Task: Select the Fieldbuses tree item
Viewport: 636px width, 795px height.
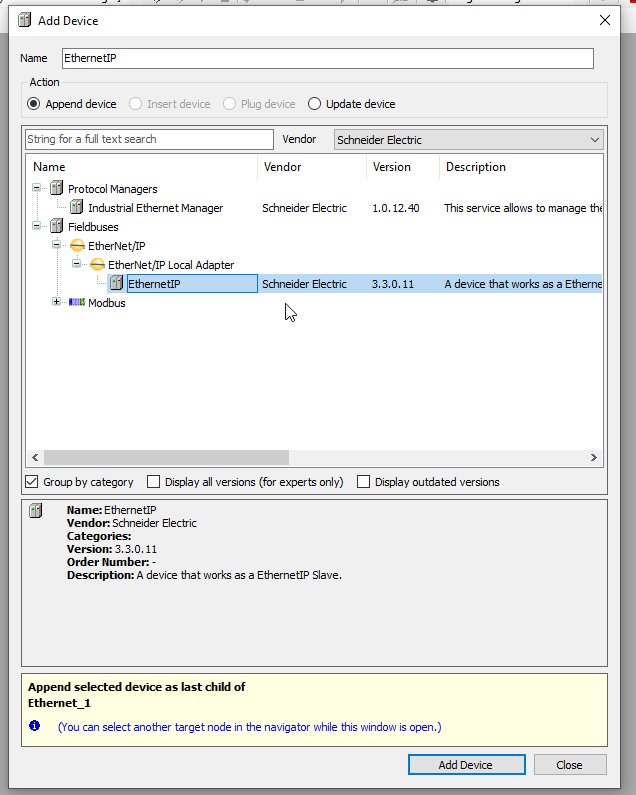Action: click(x=93, y=227)
